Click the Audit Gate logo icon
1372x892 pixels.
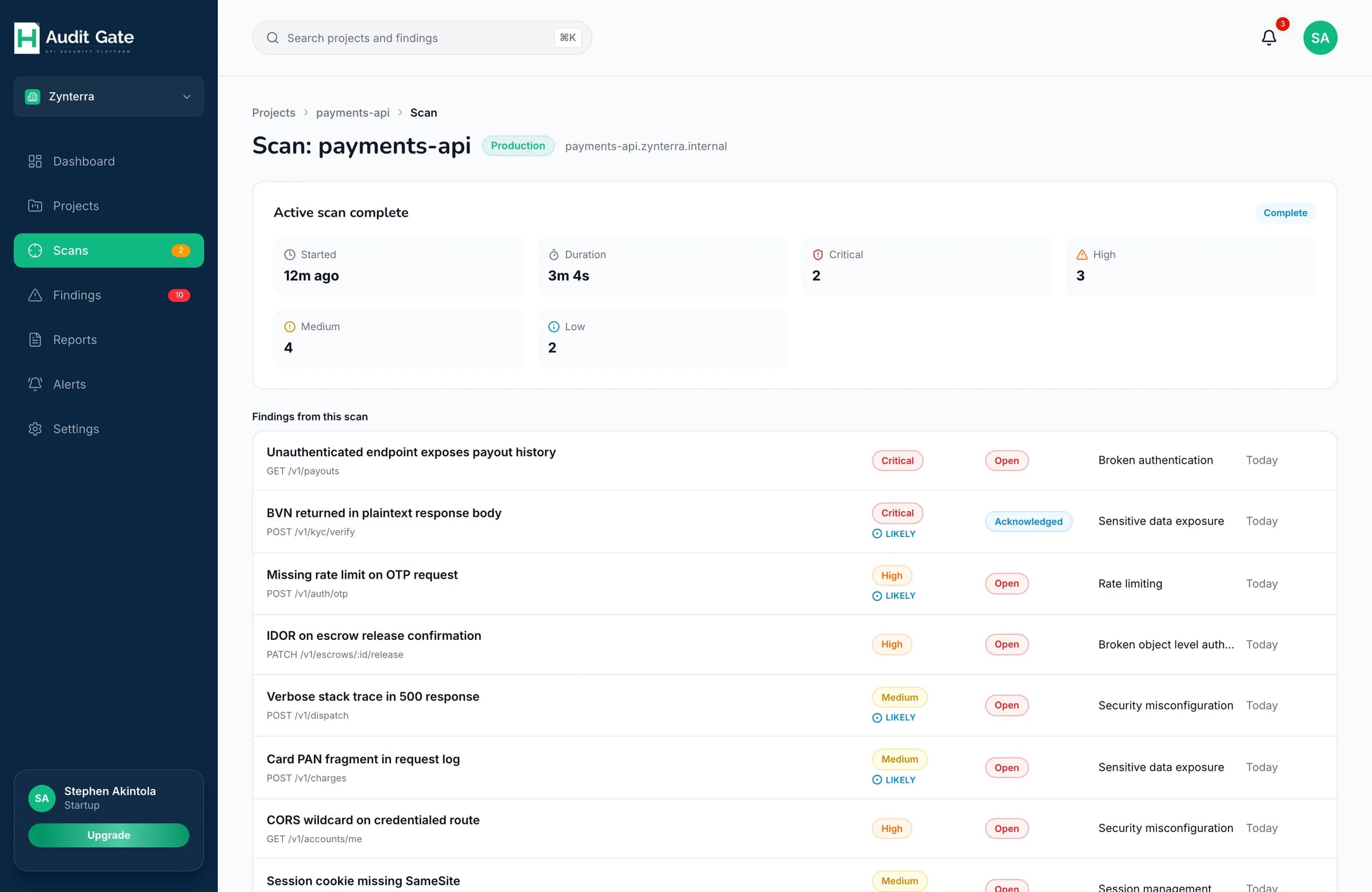(26, 38)
